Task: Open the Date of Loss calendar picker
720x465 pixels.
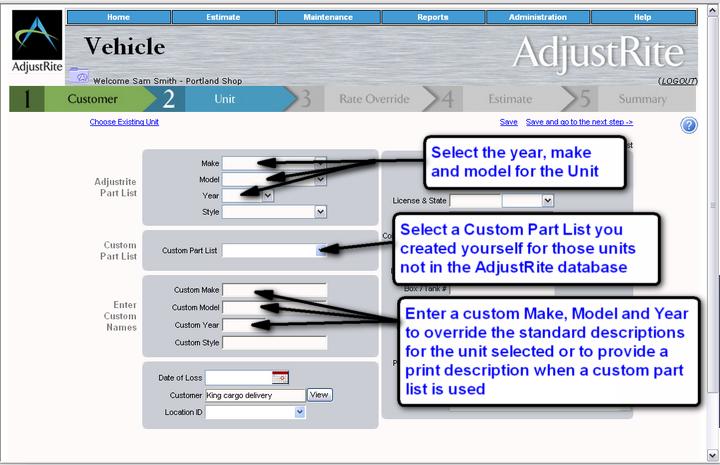Action: point(280,377)
